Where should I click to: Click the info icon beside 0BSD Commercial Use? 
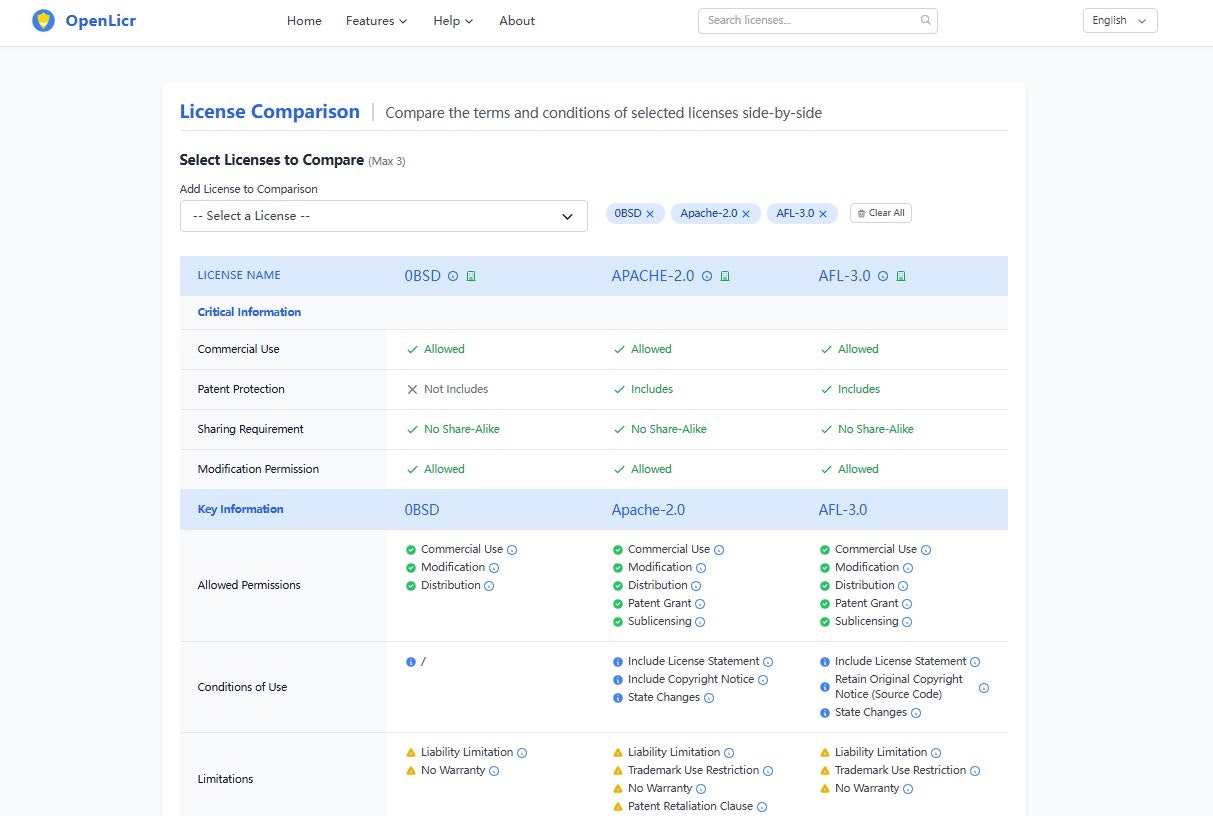[512, 550]
